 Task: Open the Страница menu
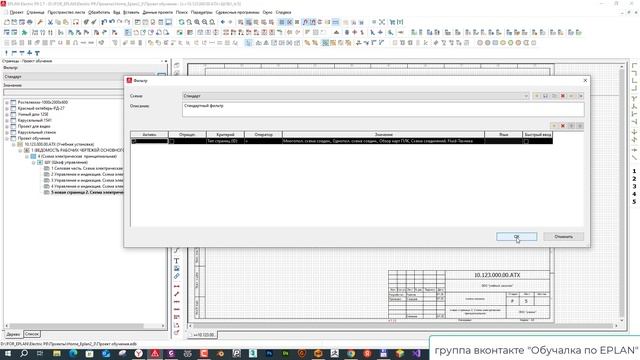click(35, 12)
